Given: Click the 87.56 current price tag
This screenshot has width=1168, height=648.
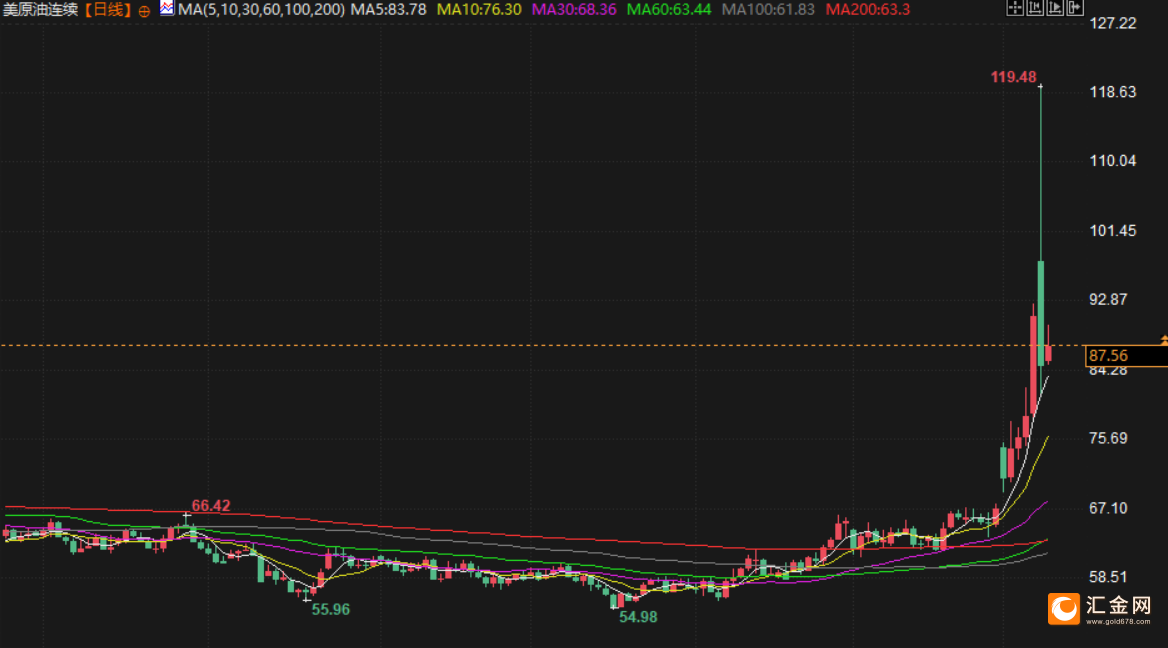Looking at the screenshot, I should pos(1126,356).
